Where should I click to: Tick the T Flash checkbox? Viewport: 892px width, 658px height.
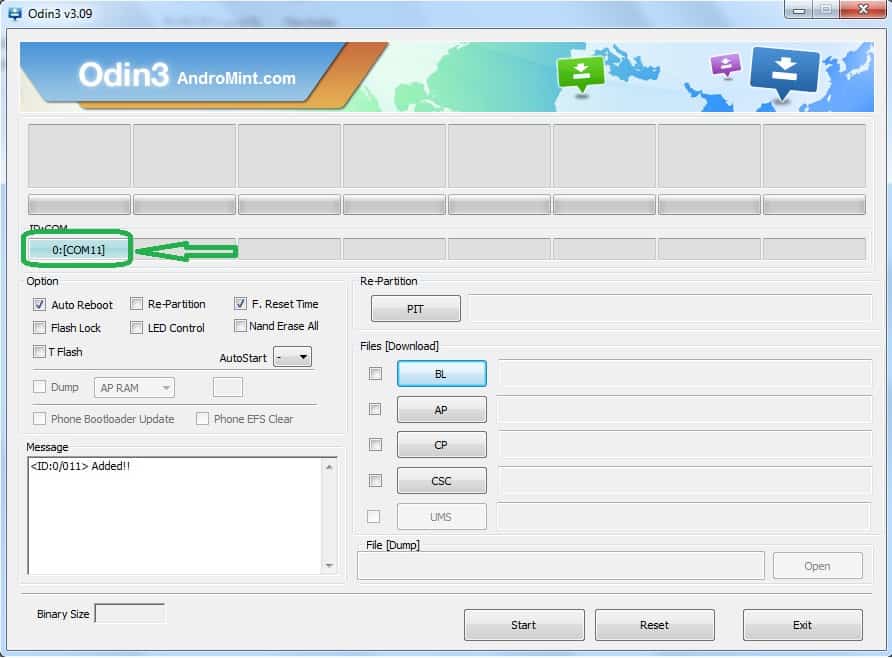tap(39, 351)
